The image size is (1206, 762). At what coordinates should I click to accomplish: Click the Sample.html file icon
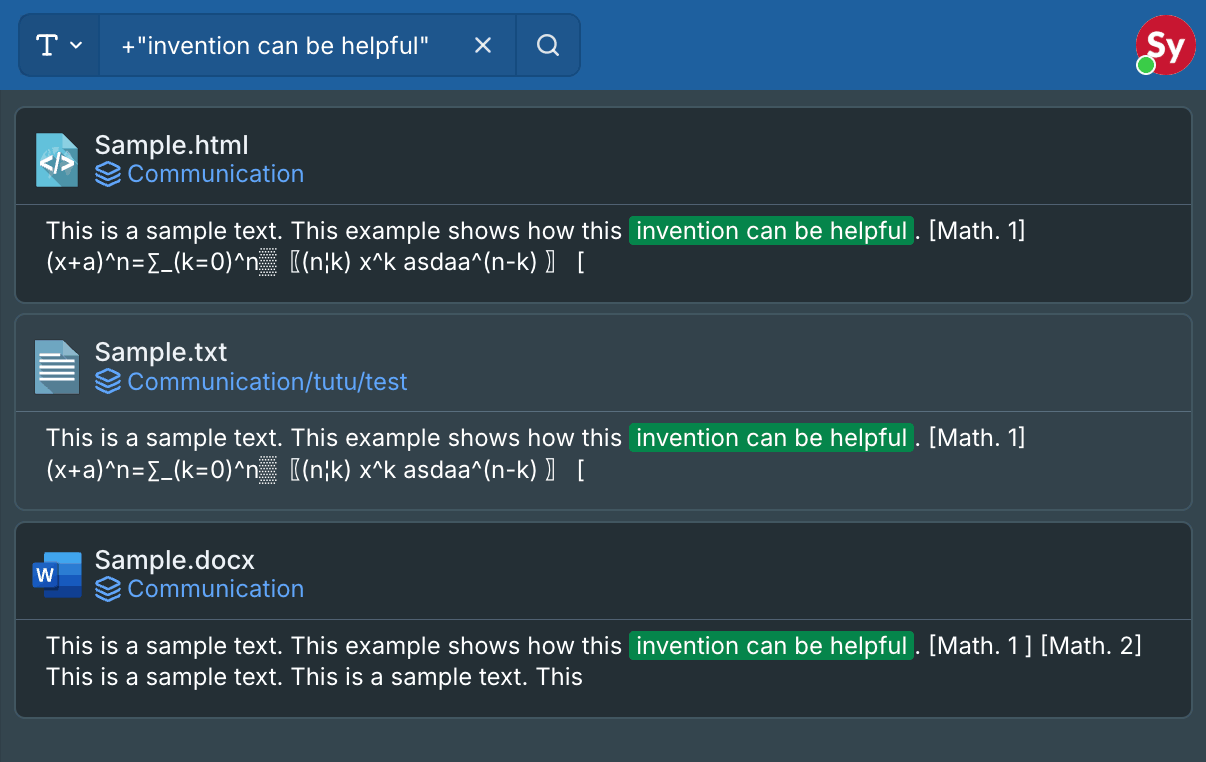(57, 160)
